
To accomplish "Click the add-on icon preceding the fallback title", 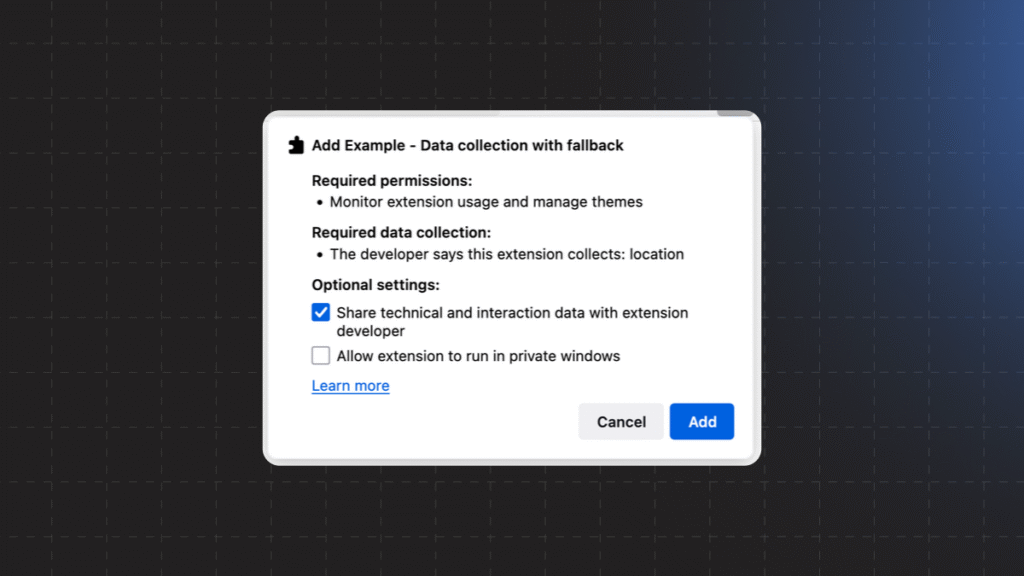I will pyautogui.click(x=295, y=144).
